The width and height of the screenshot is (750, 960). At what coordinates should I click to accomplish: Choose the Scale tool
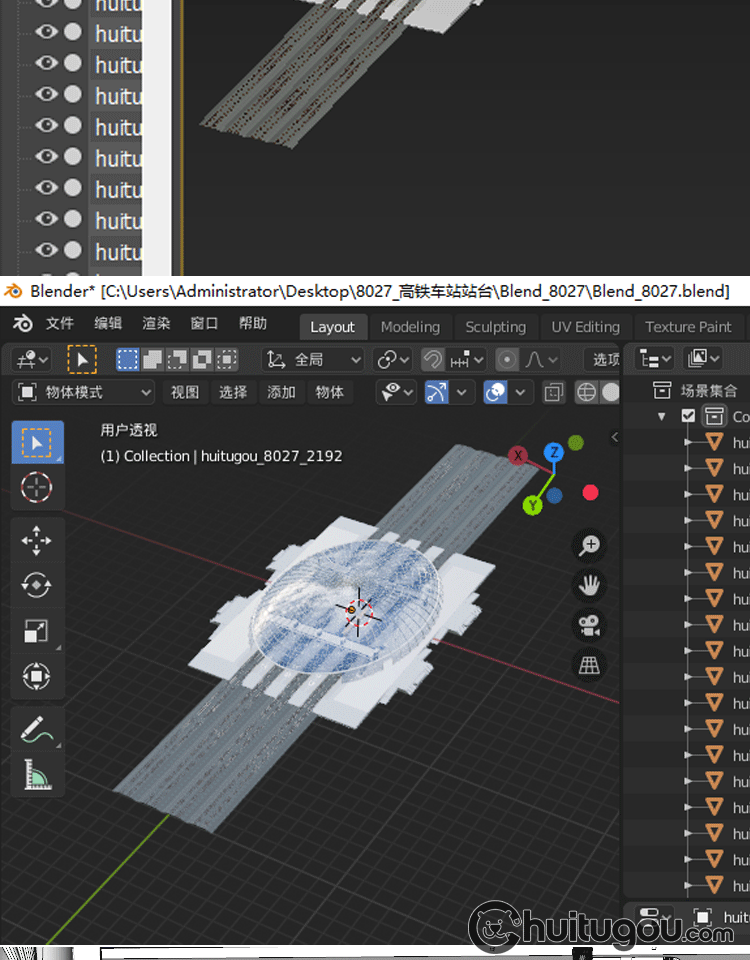click(37, 631)
